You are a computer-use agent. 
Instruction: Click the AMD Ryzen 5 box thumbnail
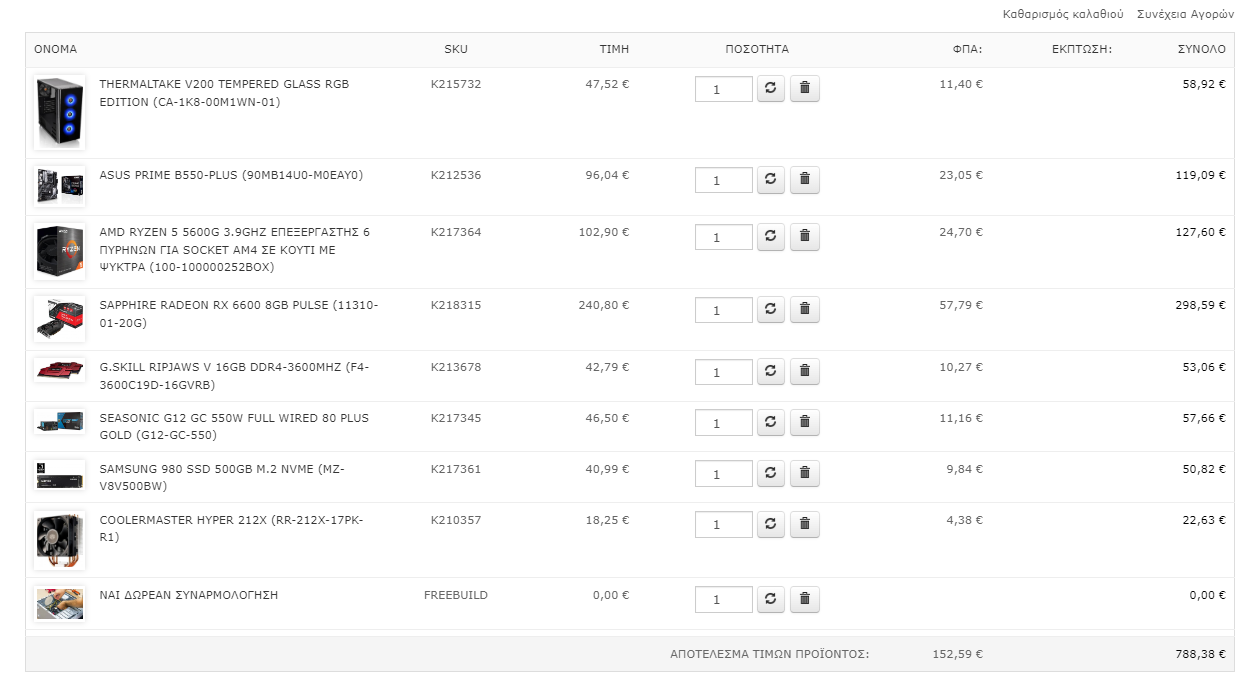pyautogui.click(x=59, y=251)
